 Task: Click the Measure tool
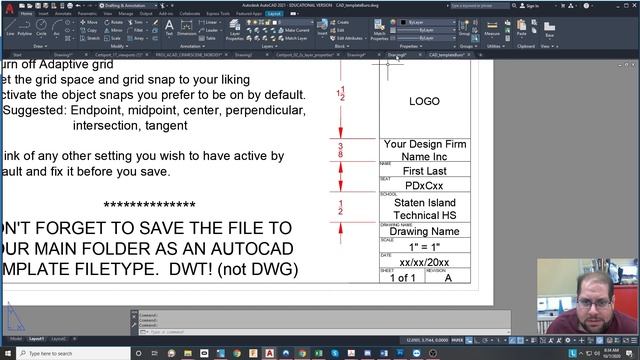pos(492,29)
